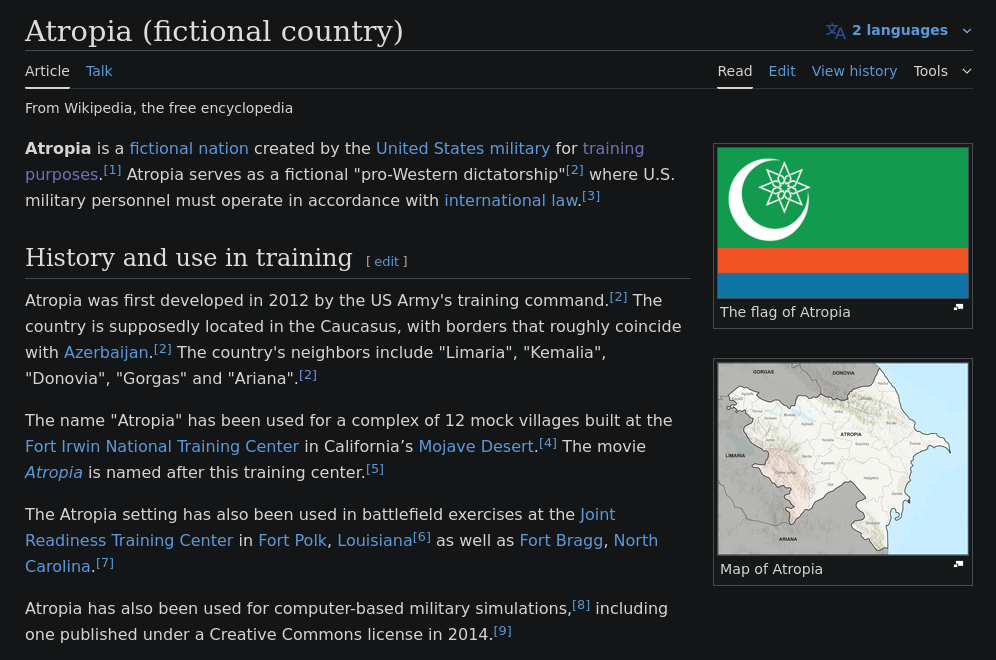Screen dimensions: 996x660
Task: Select the Article tab
Action: [47, 71]
